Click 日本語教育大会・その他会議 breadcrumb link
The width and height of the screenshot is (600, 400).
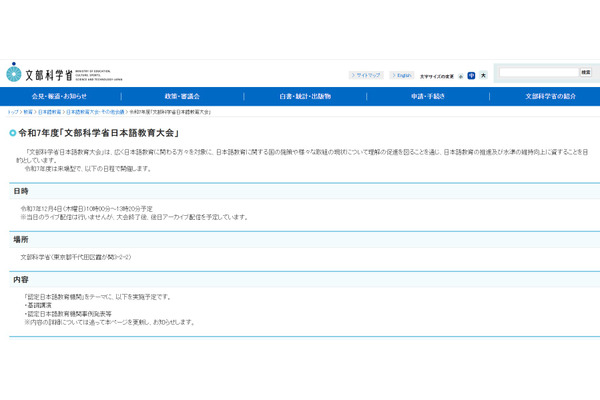click(95, 112)
